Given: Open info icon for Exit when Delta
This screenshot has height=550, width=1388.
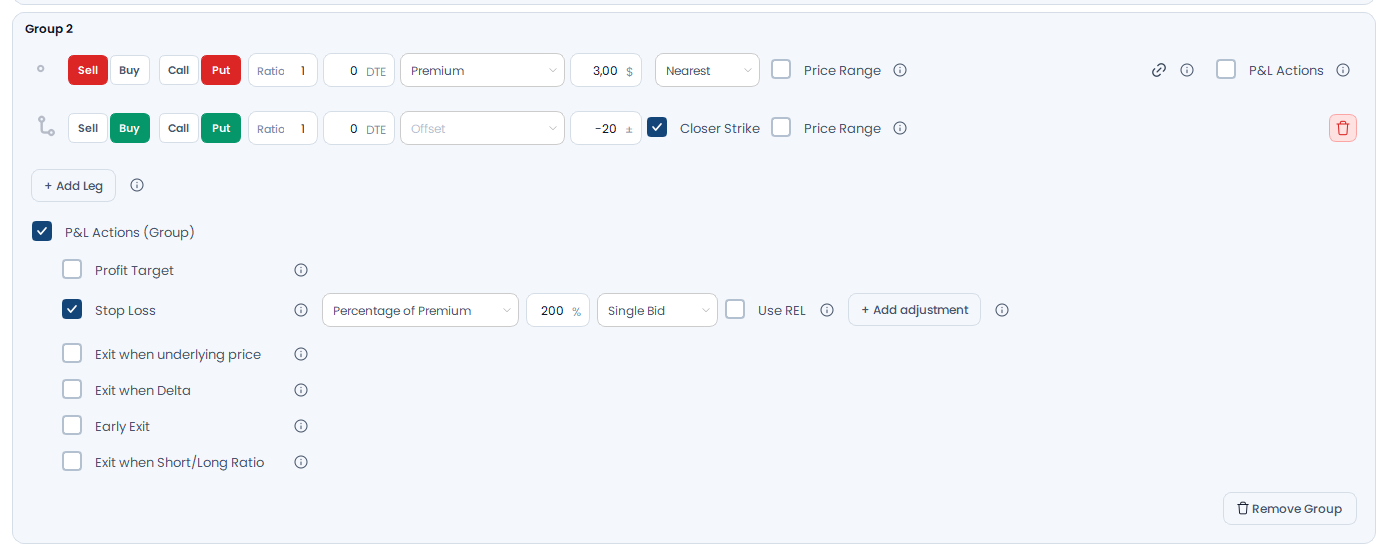Looking at the screenshot, I should click(301, 390).
